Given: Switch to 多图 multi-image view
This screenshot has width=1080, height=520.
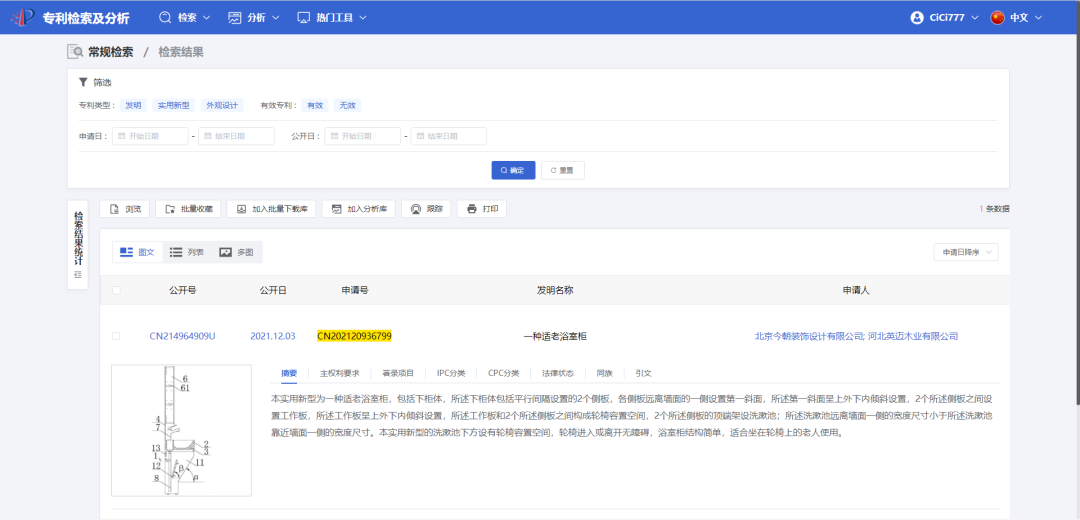Looking at the screenshot, I should 237,252.
